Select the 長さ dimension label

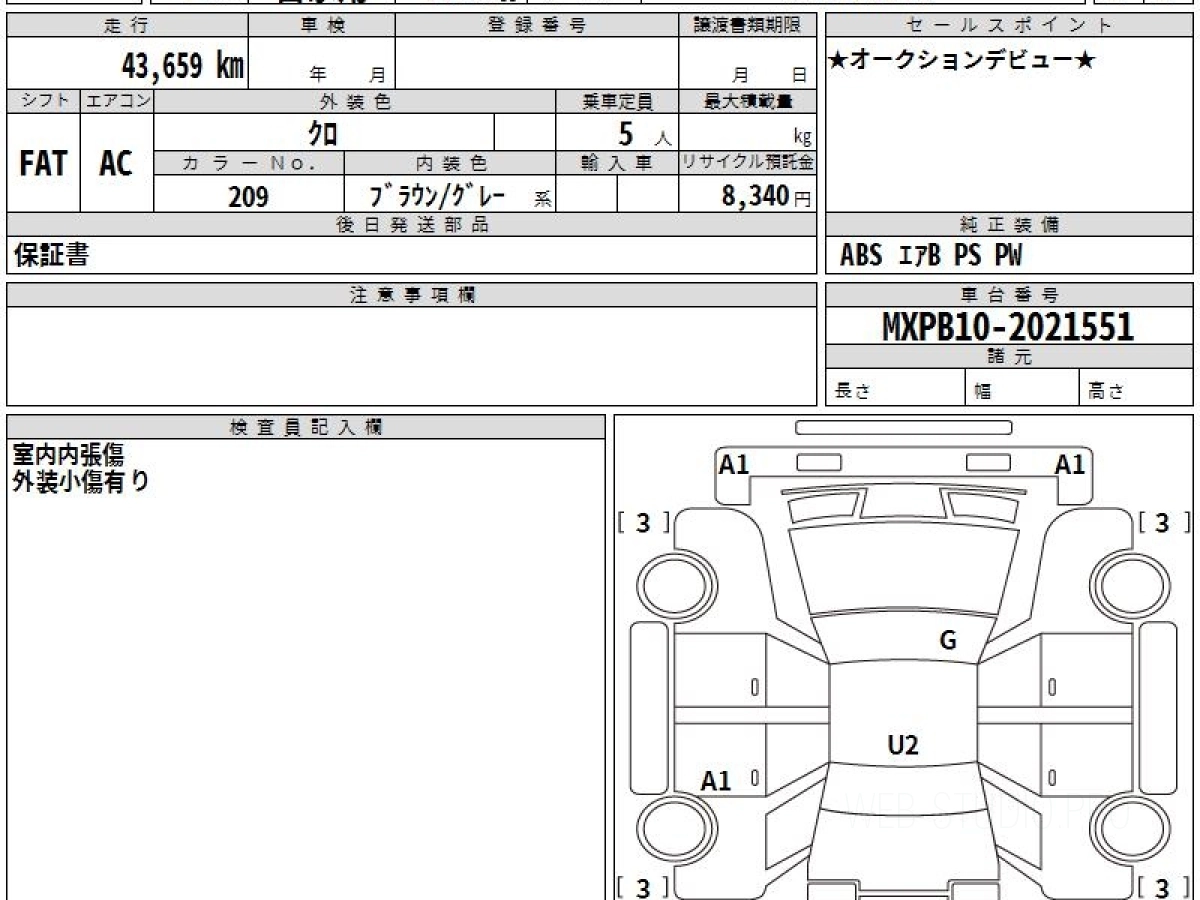point(852,392)
